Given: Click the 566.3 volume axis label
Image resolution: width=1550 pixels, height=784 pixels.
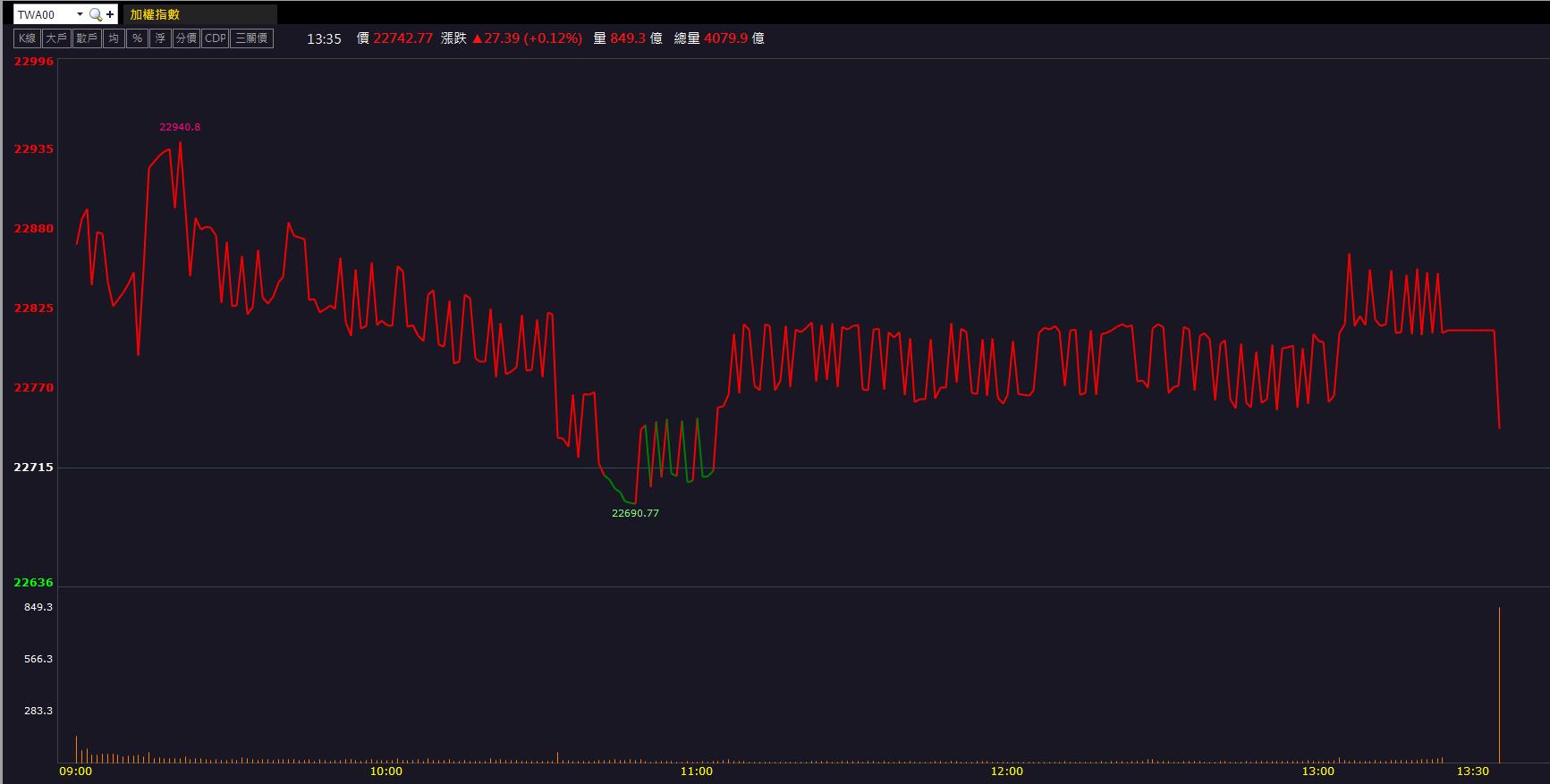Looking at the screenshot, I should coord(38,659).
